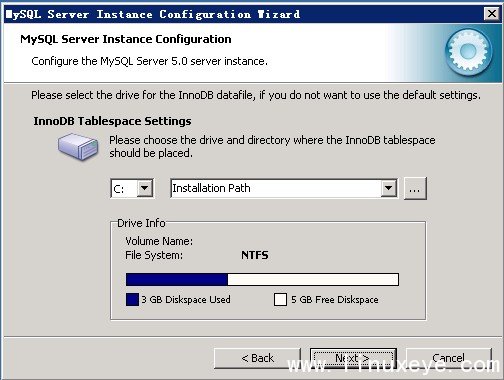Click '5 GB Free Diskspace' text
Image resolution: width=504 pixels, height=380 pixels.
click(335, 299)
